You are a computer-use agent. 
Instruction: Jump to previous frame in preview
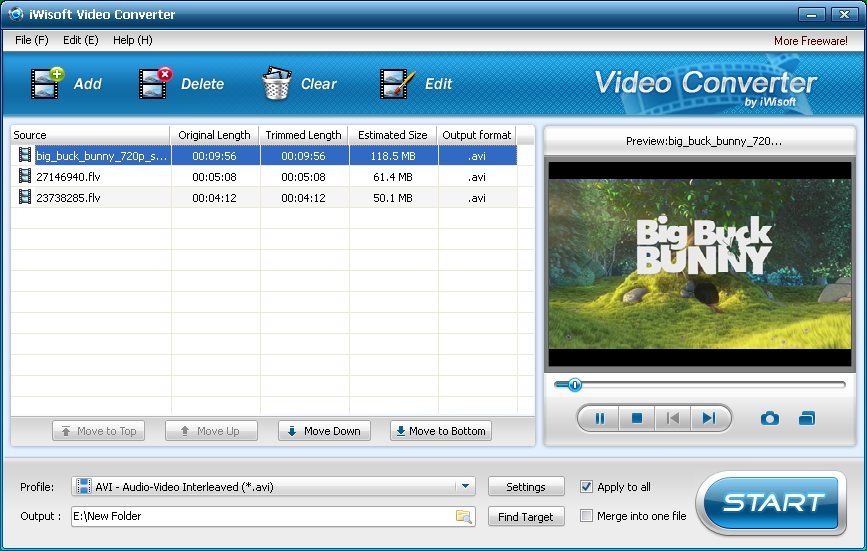pos(673,418)
